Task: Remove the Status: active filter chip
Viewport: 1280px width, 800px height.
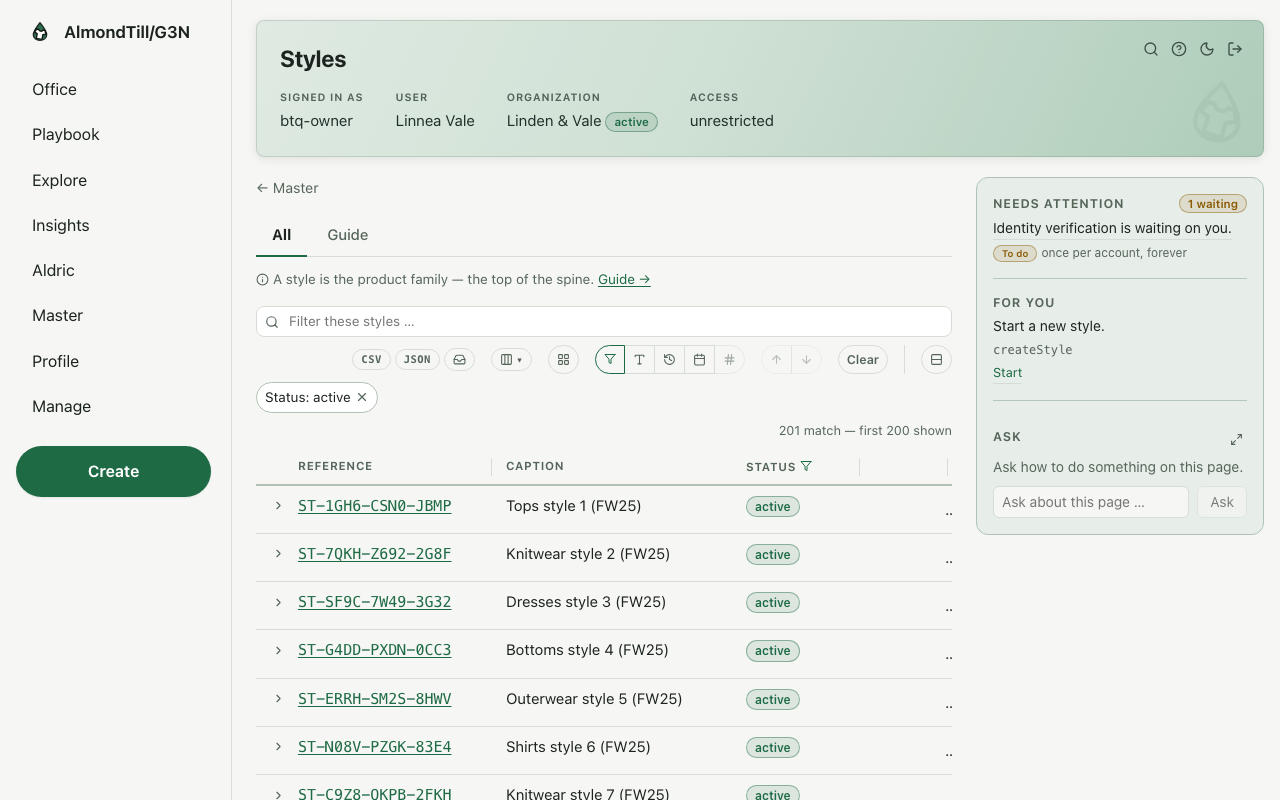Action: pos(362,397)
